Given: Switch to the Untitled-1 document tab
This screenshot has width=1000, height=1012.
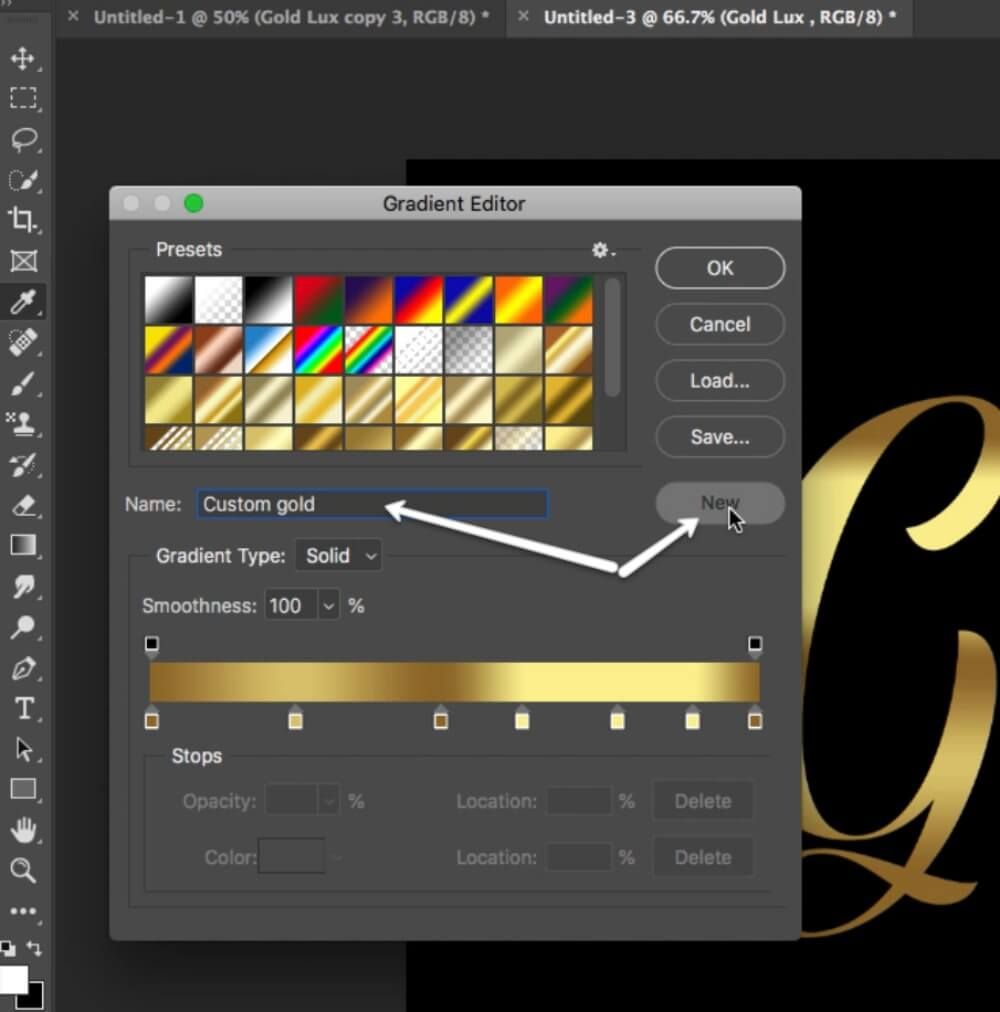Looking at the screenshot, I should tap(291, 17).
